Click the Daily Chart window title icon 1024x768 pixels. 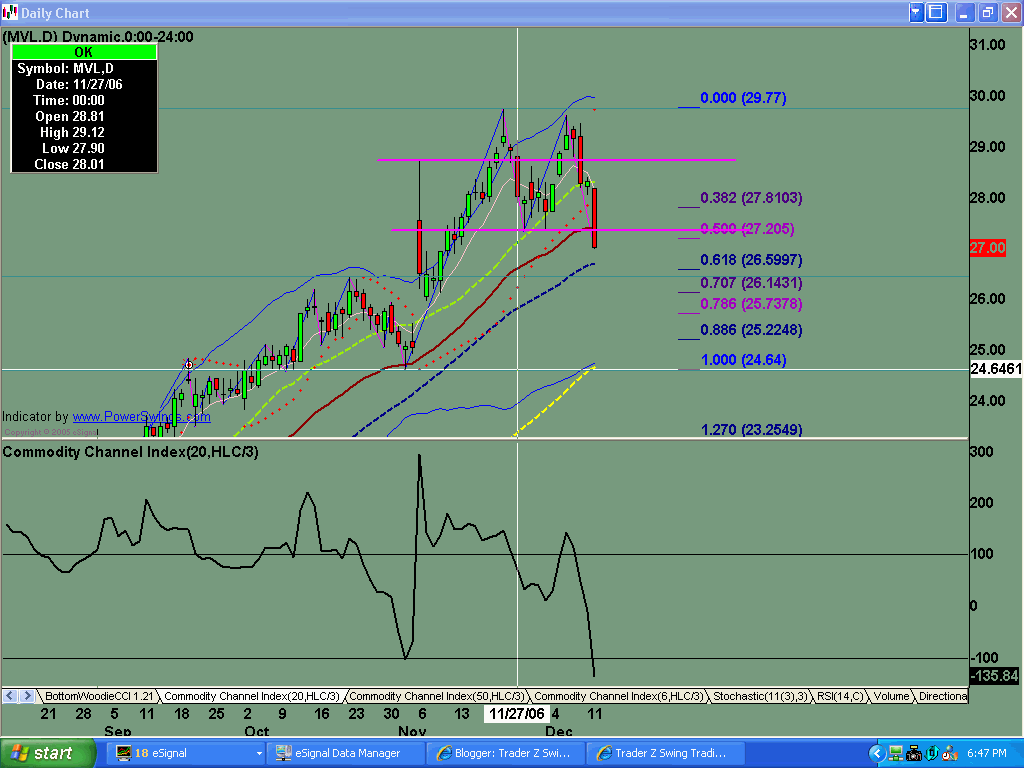pos(10,12)
